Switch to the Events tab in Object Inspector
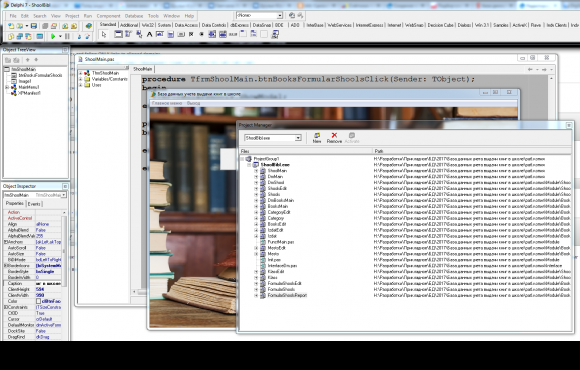The image size is (580, 370). (34, 204)
